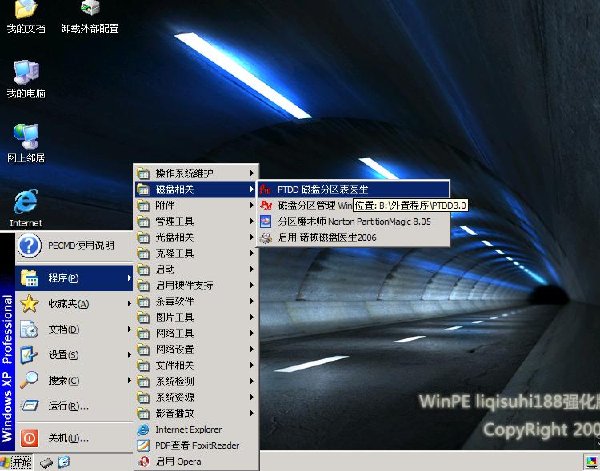Select the highlighted 磁盘相关 folder
600x471 pixels.
coord(196,189)
